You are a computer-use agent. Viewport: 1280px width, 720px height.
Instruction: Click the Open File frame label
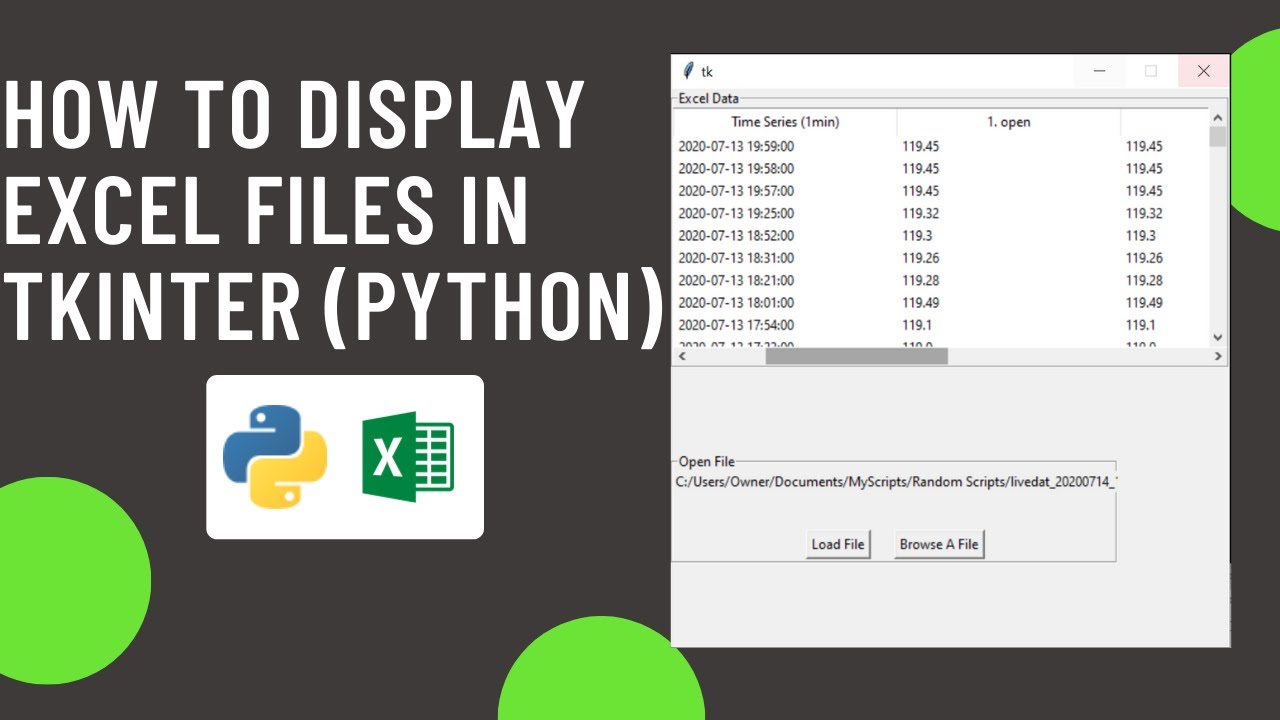pos(706,461)
